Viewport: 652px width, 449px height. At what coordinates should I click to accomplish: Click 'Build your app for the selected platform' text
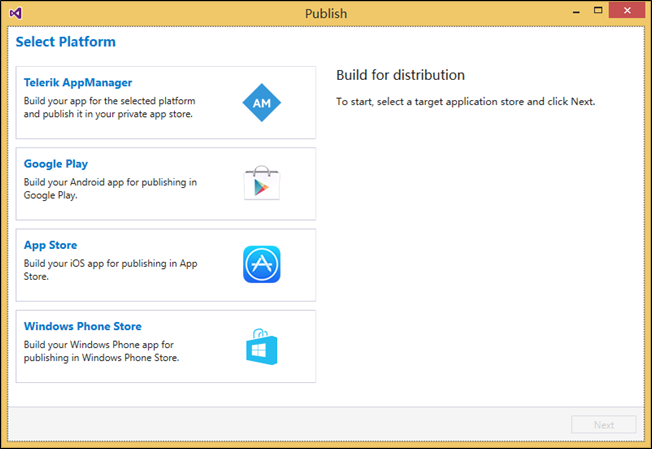109,107
